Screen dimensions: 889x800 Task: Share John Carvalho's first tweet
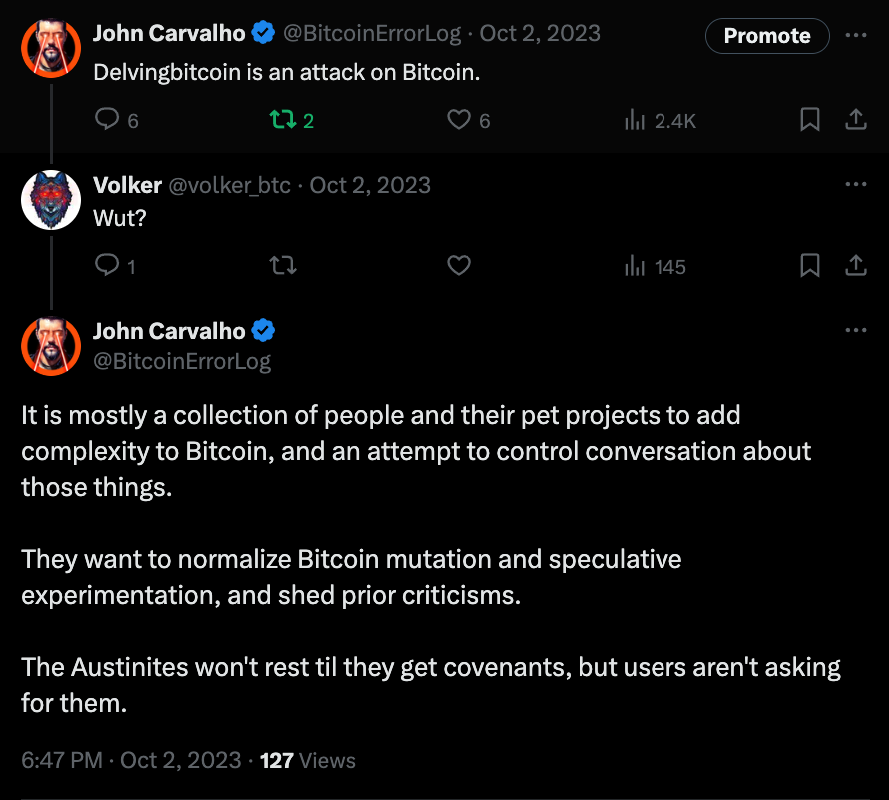tap(856, 120)
